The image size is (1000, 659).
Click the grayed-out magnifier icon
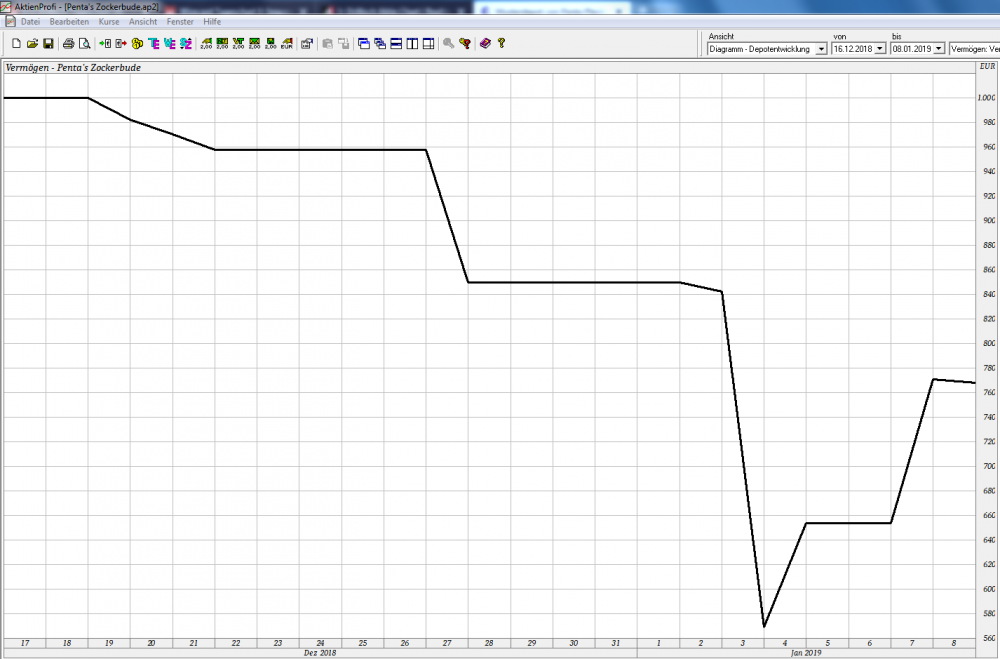click(448, 43)
